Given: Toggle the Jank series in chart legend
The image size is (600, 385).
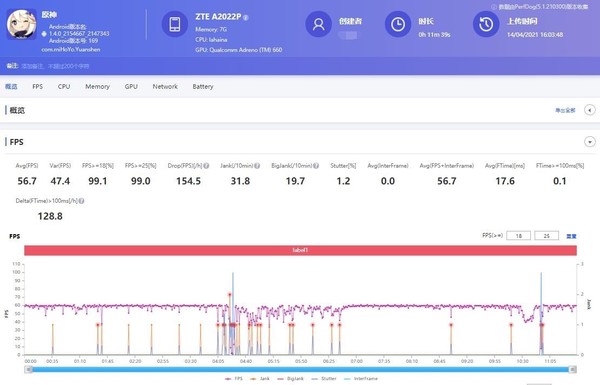Looking at the screenshot, I should point(260,378).
